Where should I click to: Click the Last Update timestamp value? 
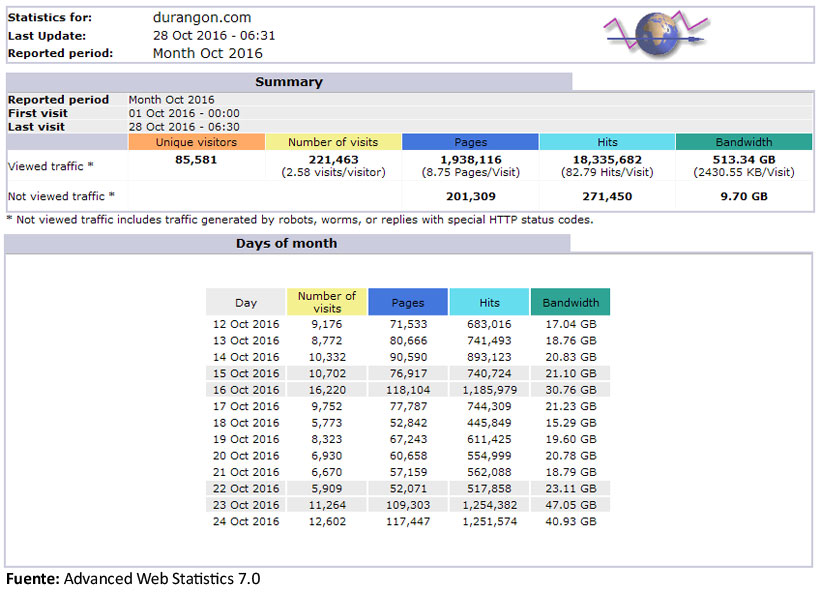(213, 35)
